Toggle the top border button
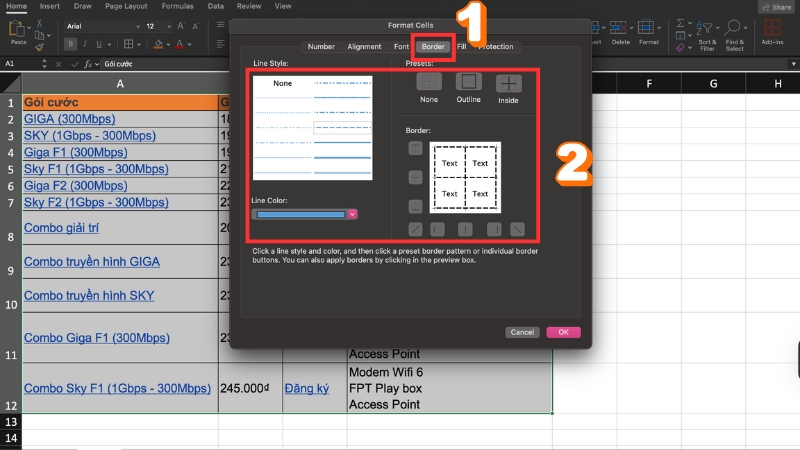 [x=415, y=149]
